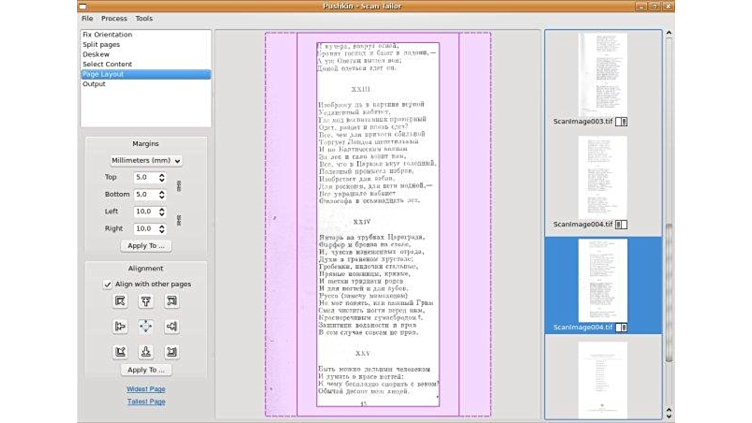This screenshot has height=423, width=752.
Task: Select bottom-right alignment icon
Action: (171, 352)
